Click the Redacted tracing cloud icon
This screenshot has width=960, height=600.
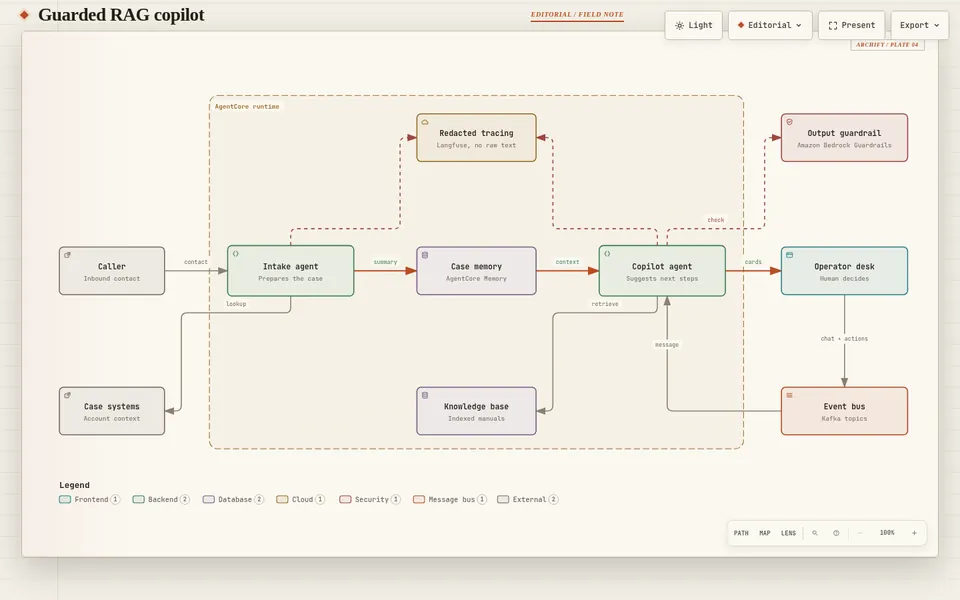point(425,122)
